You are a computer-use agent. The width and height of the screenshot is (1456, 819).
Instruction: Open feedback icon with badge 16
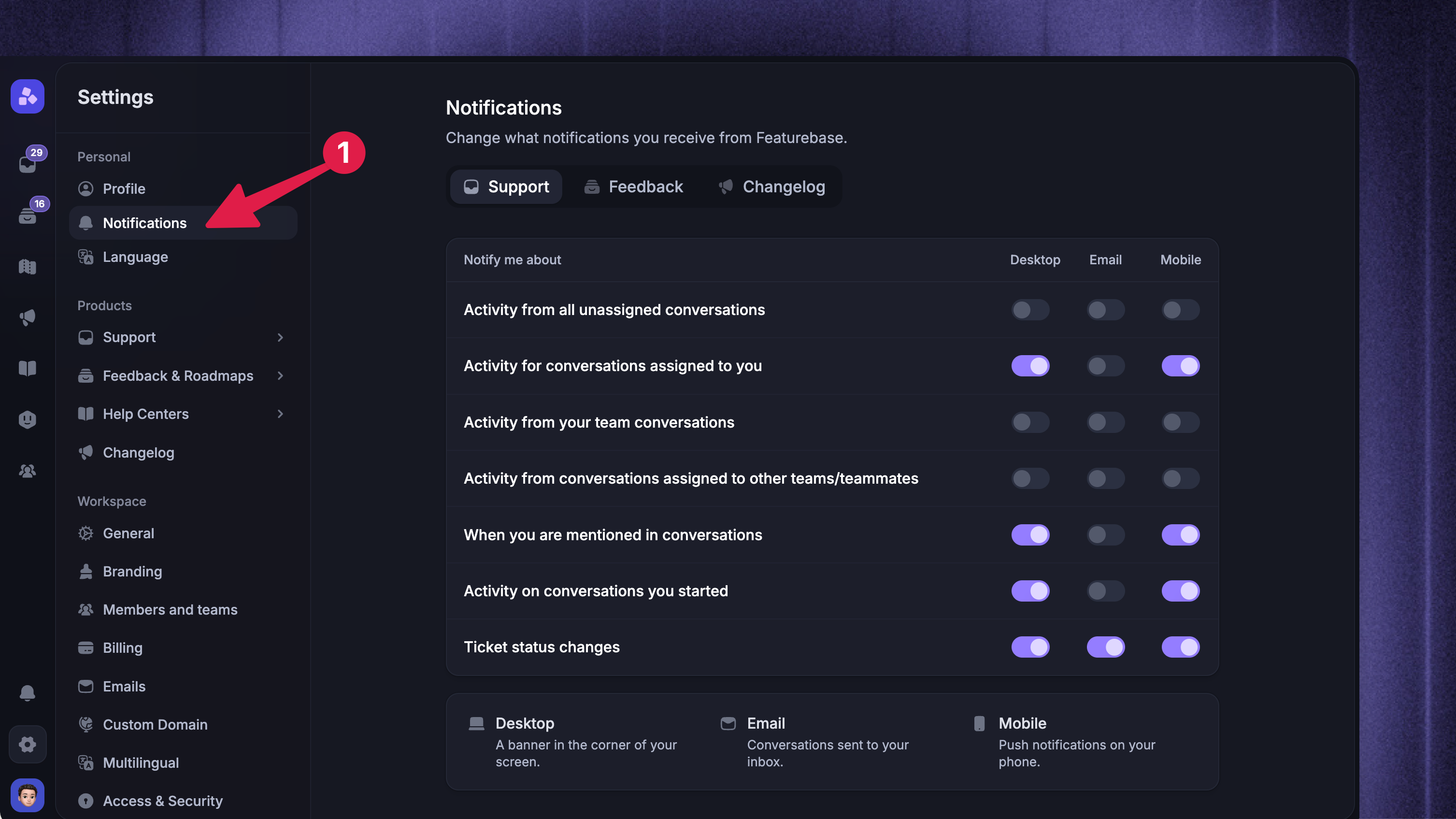[27, 216]
